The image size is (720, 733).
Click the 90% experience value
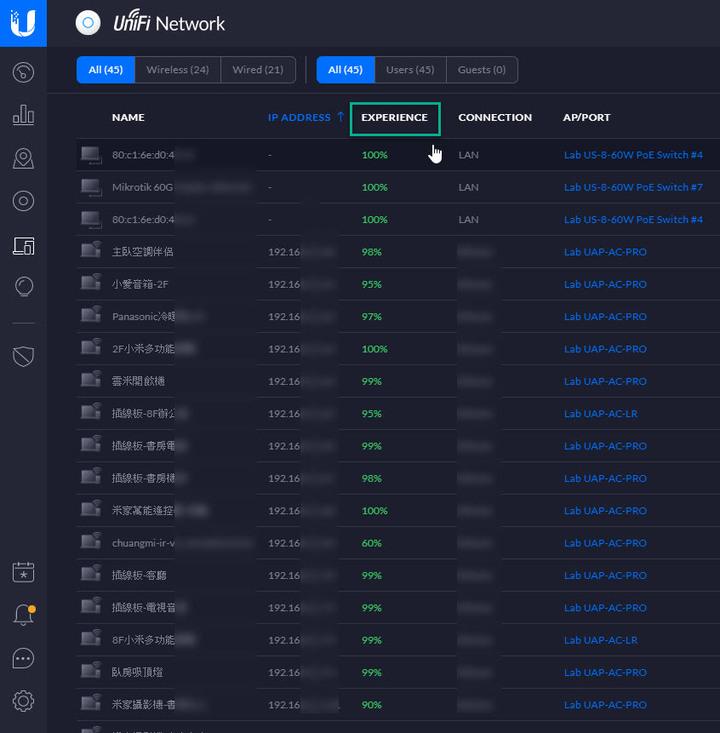372,705
